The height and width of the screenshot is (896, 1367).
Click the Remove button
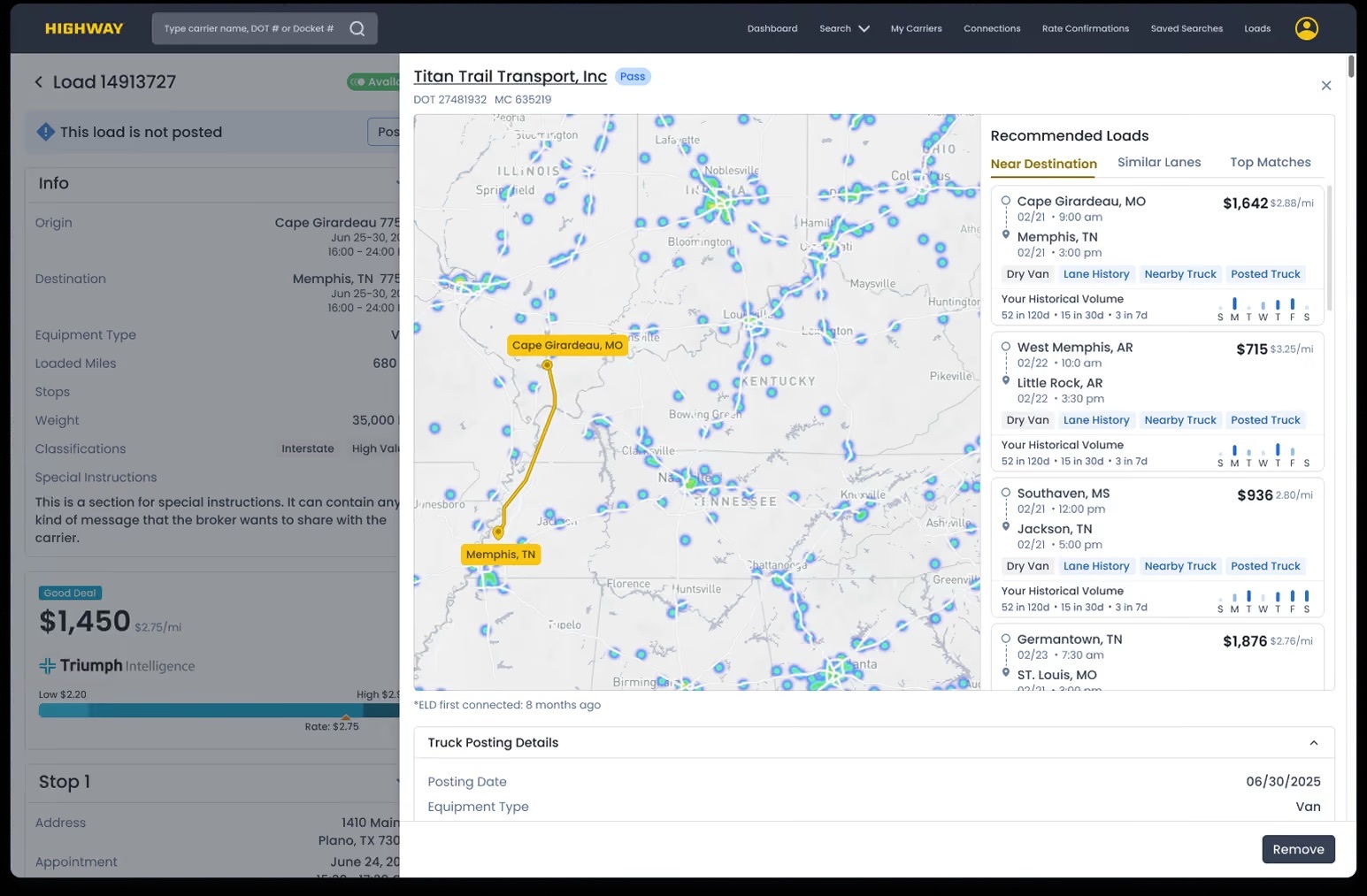coord(1298,849)
